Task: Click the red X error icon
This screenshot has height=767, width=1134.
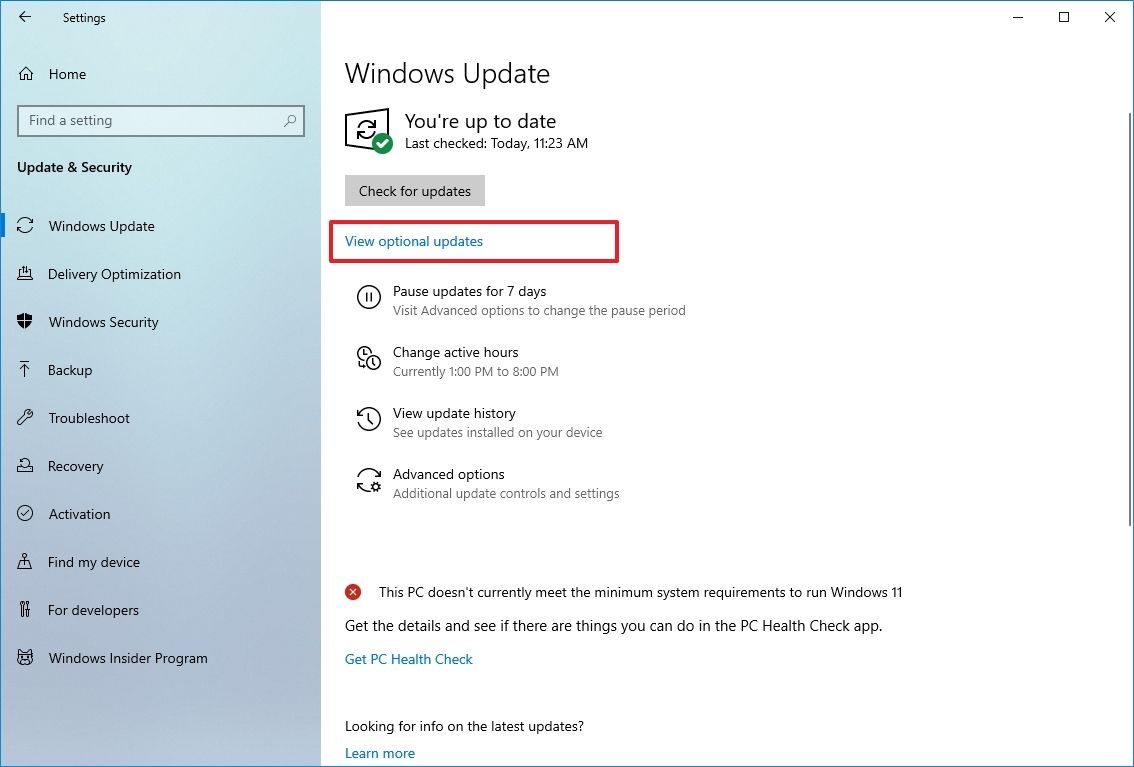Action: 353,592
